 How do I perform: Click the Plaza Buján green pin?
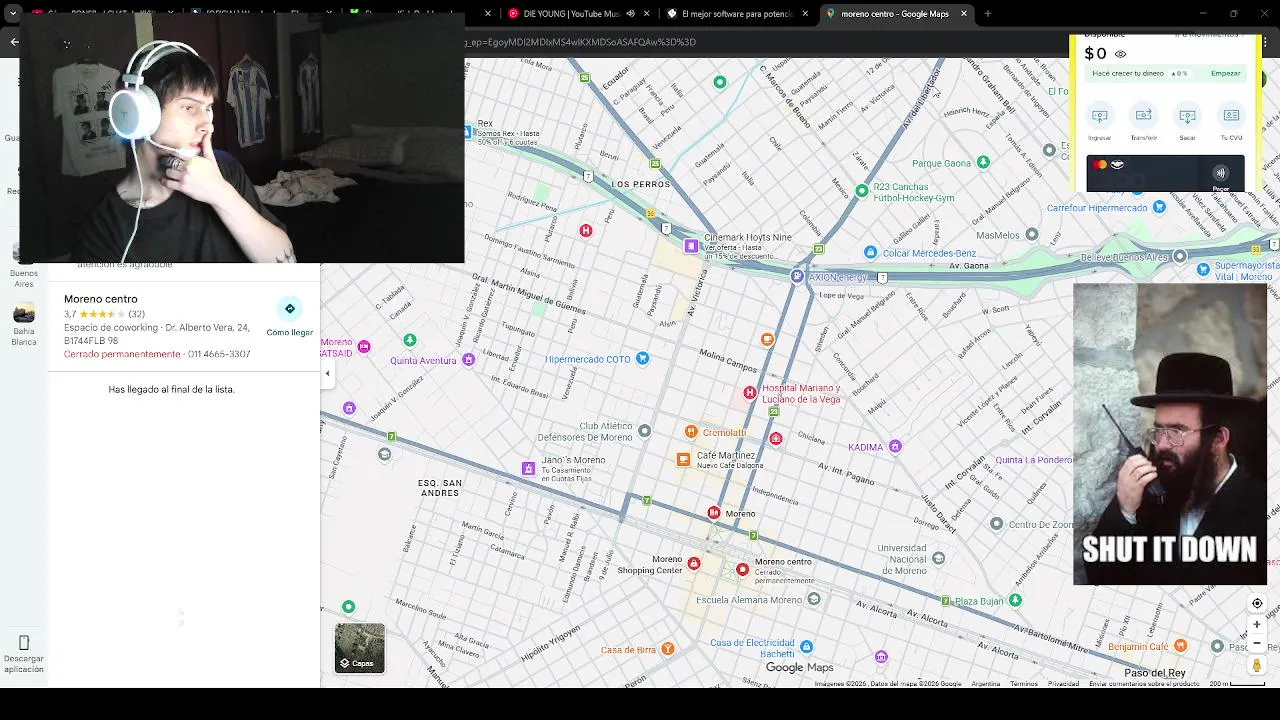tap(1015, 600)
